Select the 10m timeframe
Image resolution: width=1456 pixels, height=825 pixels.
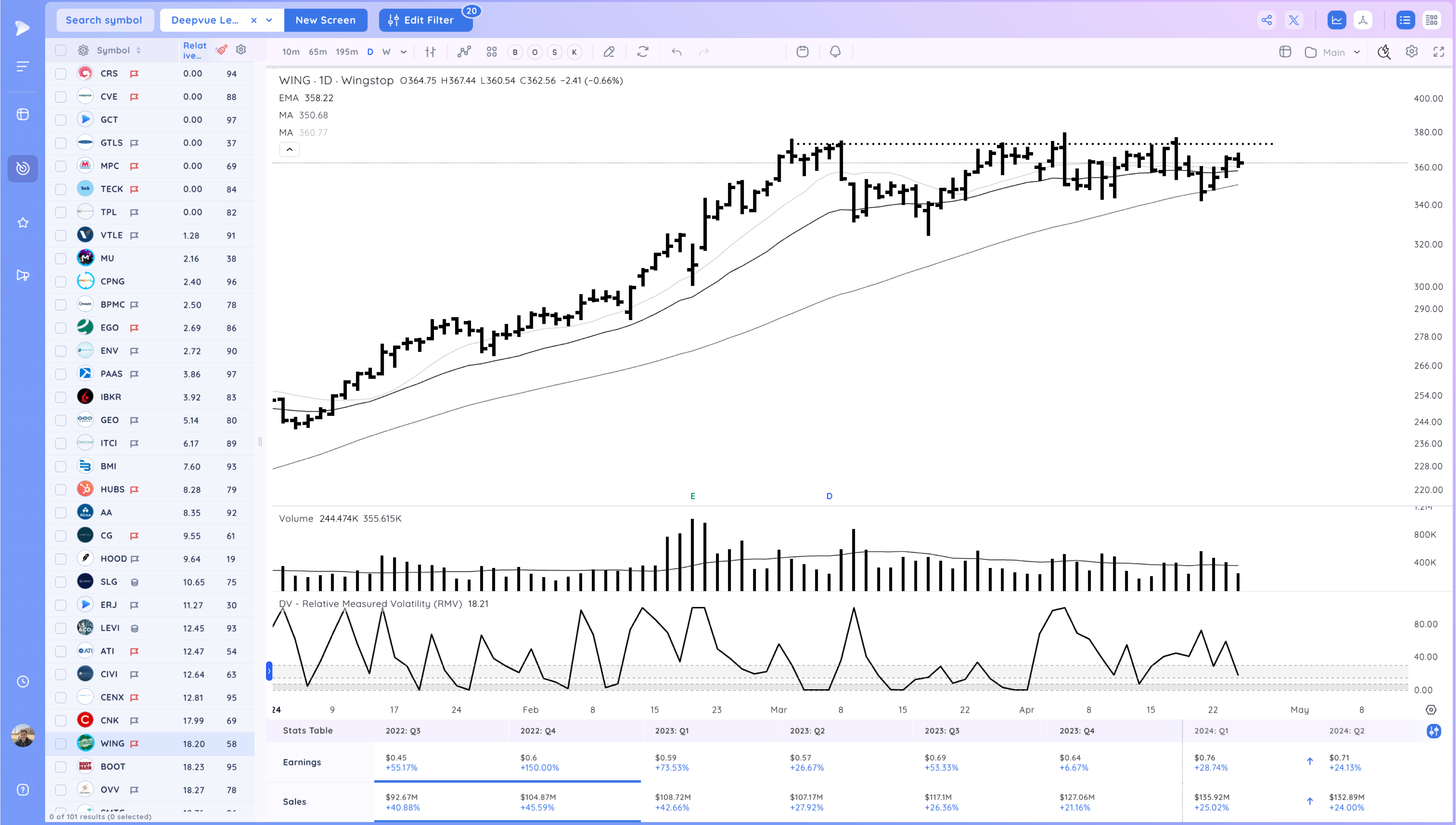(x=290, y=52)
